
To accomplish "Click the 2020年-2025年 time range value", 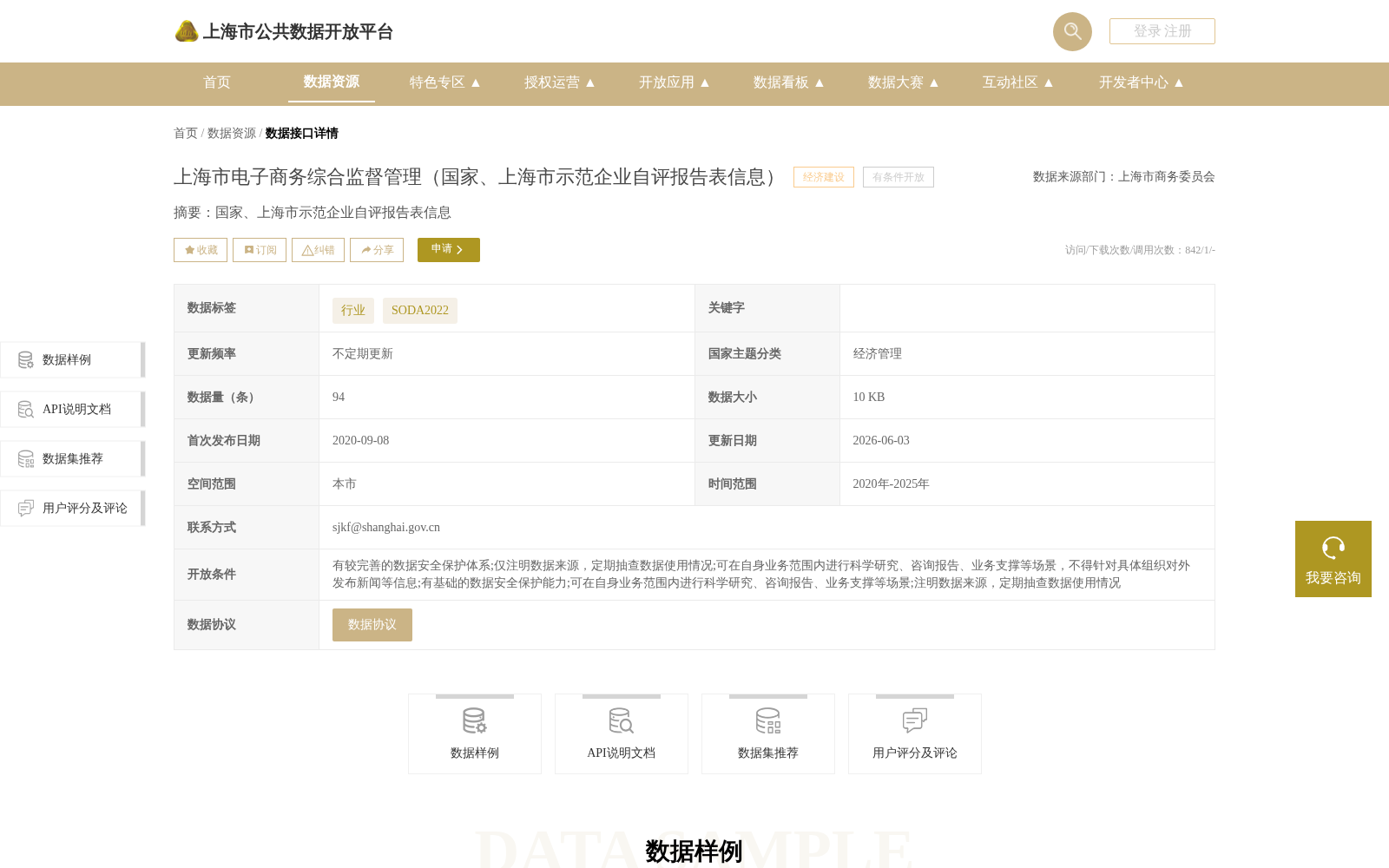I will pyautogui.click(x=892, y=483).
